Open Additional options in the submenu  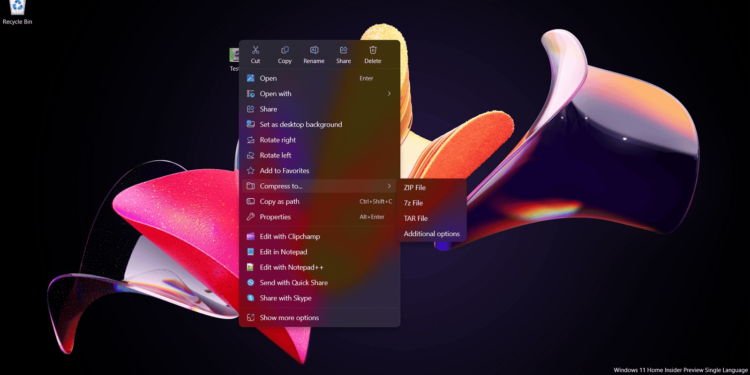[x=431, y=234]
